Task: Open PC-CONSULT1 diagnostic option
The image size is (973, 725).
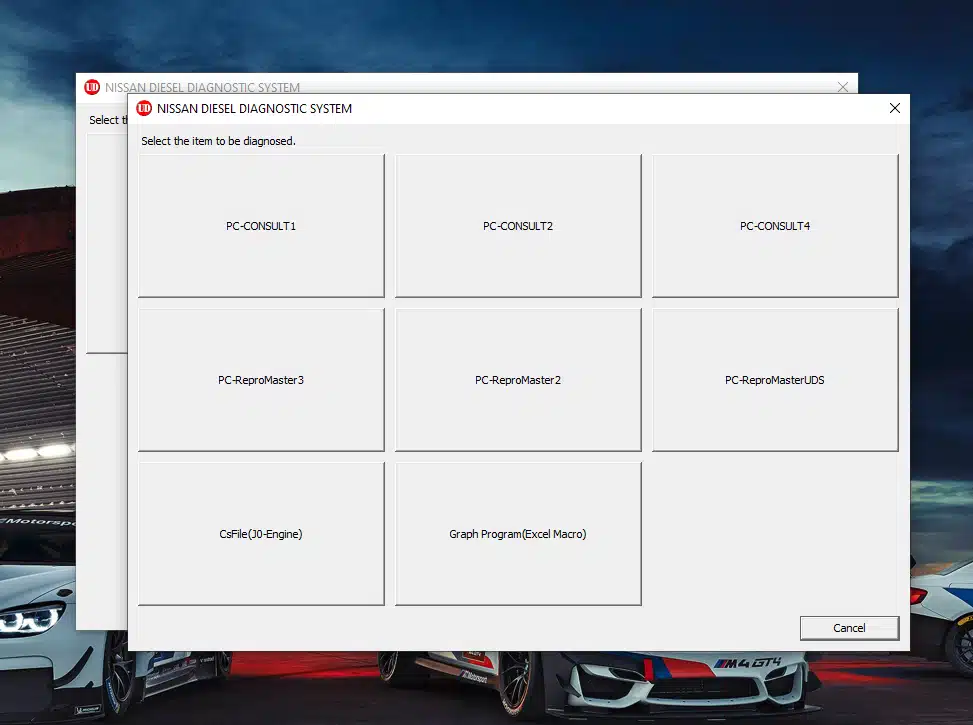Action: click(261, 226)
